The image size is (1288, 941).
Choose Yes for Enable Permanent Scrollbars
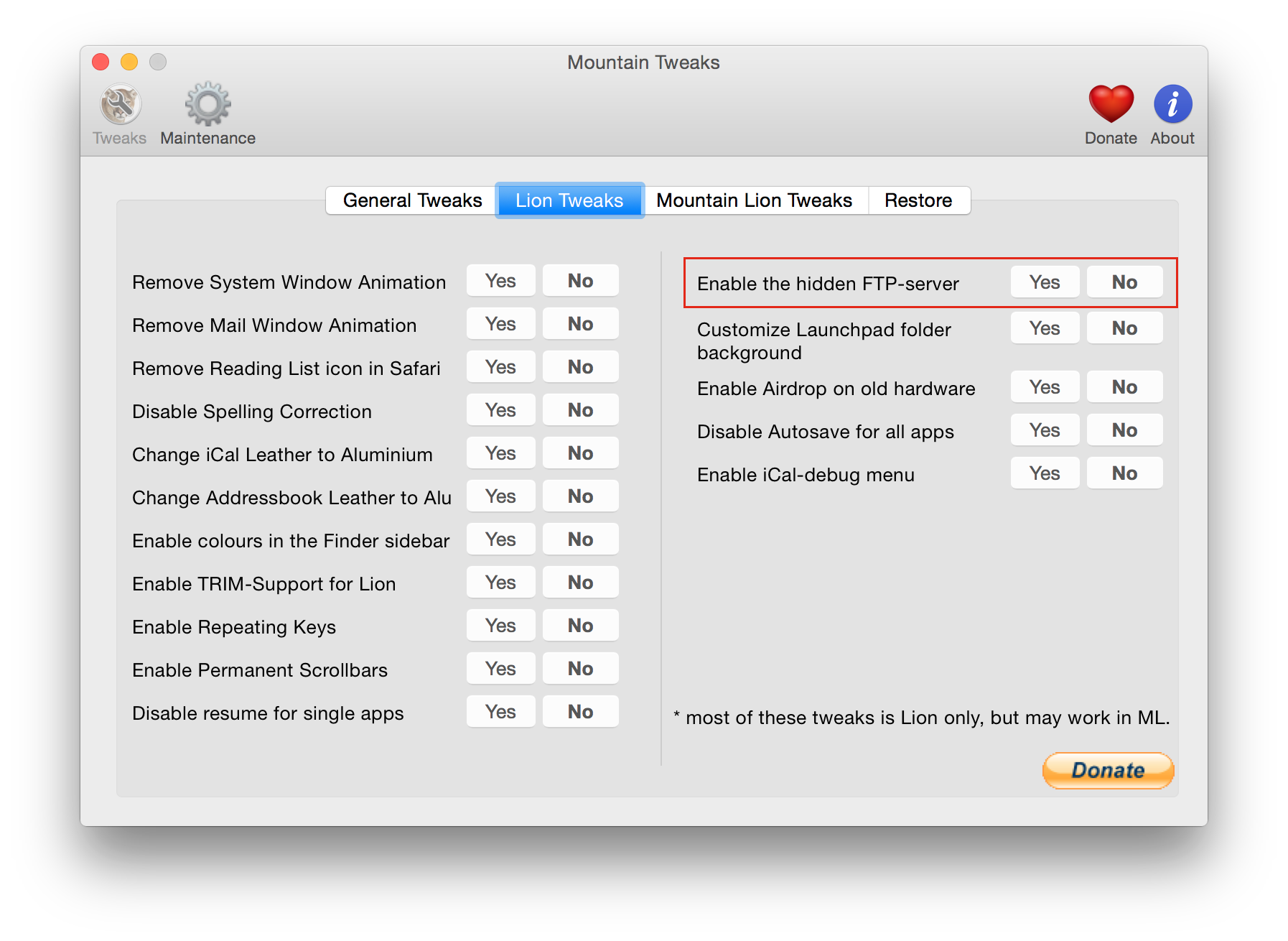[500, 669]
